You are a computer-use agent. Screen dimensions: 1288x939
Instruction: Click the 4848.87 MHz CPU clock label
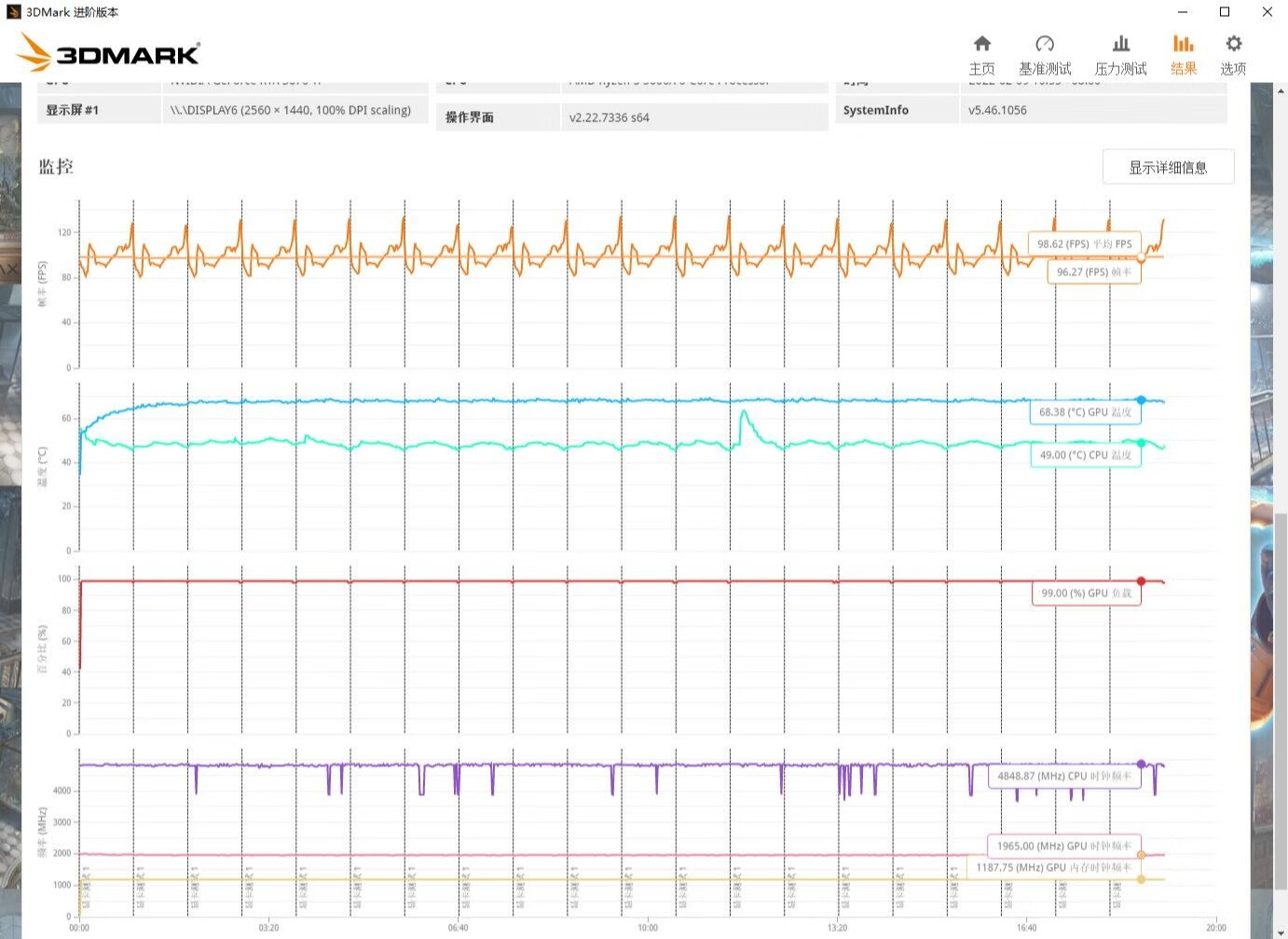point(1063,776)
